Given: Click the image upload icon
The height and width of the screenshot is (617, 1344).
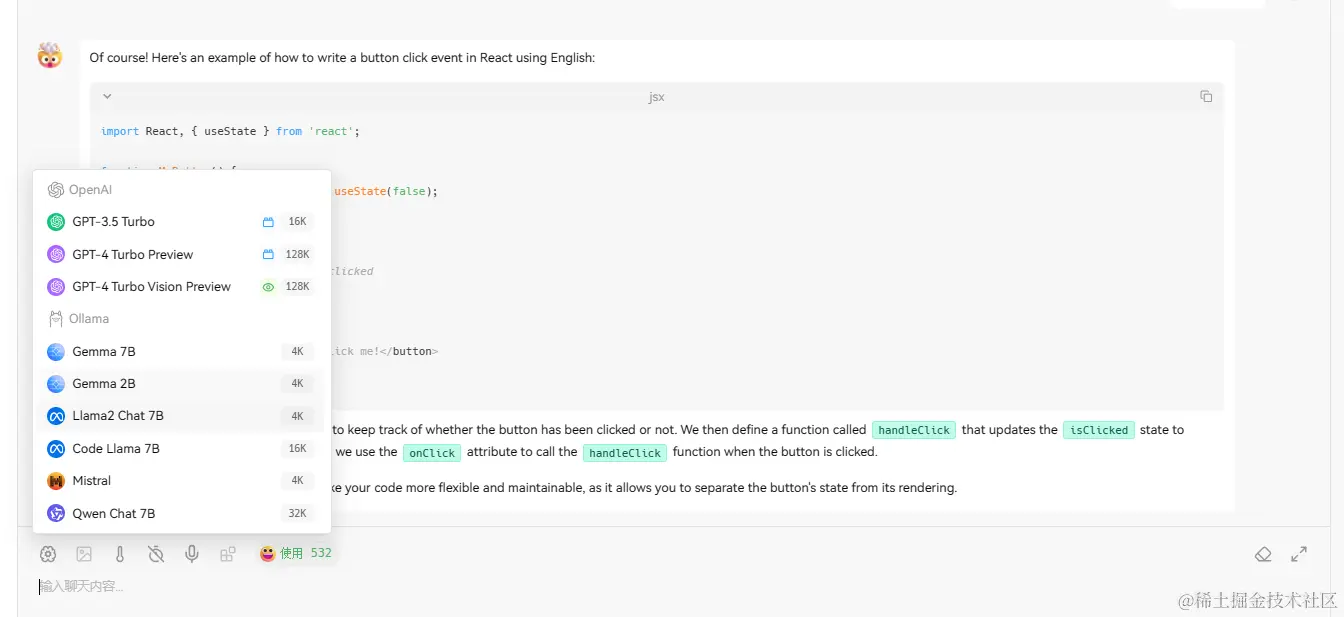Looking at the screenshot, I should [84, 554].
